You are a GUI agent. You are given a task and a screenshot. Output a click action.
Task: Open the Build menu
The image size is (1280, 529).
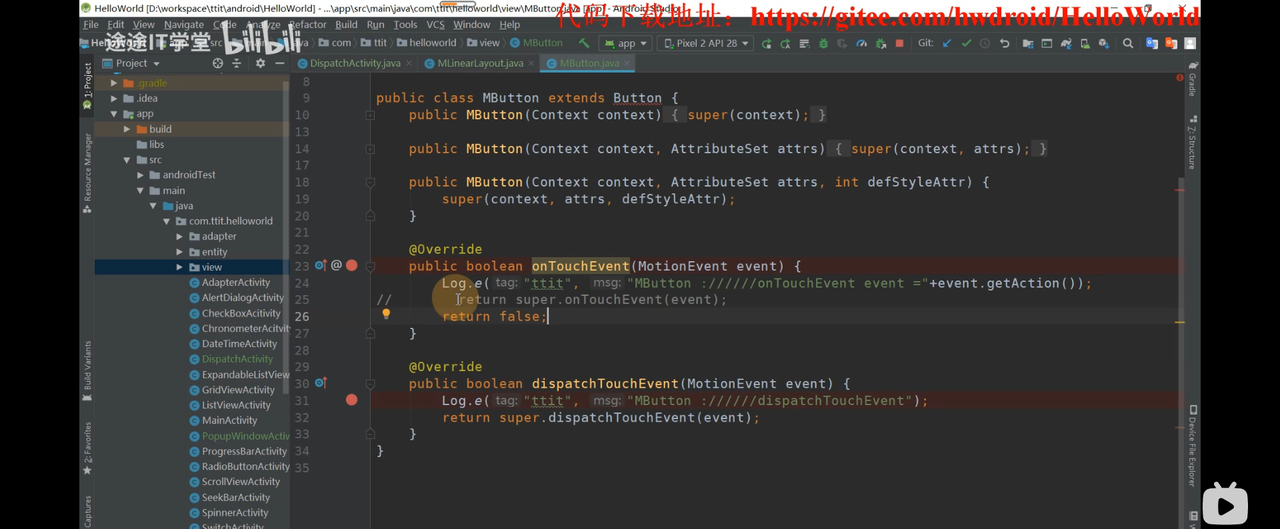[x=346, y=24]
